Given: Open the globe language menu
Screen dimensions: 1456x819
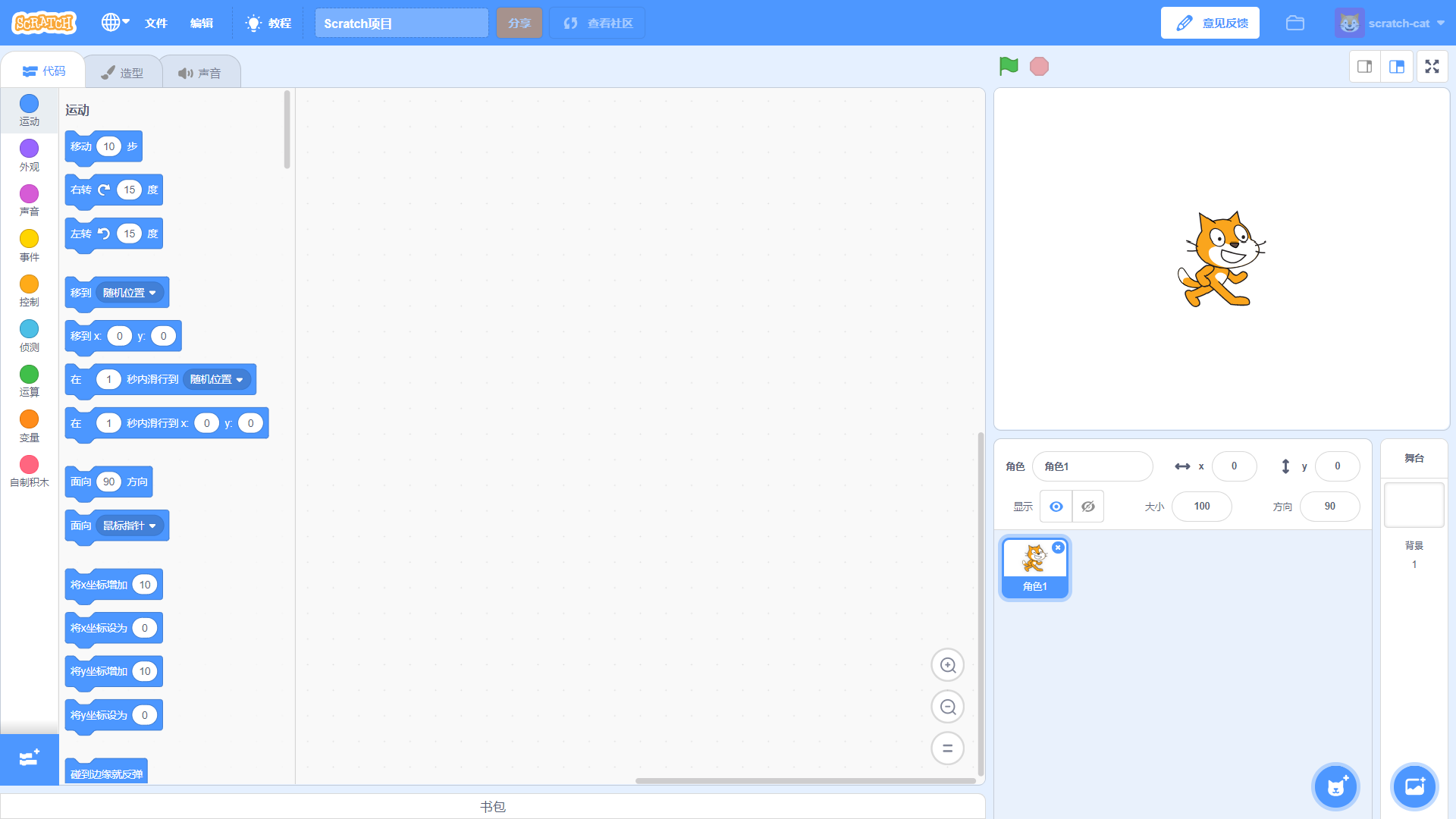Looking at the screenshot, I should tap(115, 23).
